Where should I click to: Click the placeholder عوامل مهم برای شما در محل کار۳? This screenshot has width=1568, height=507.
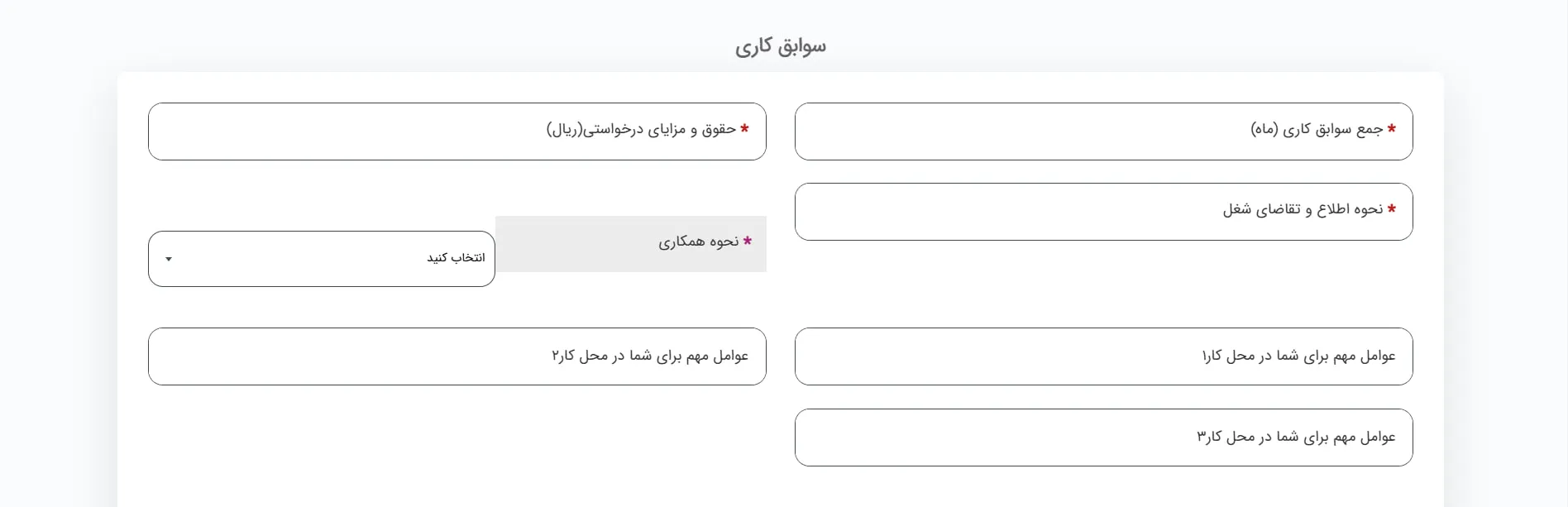point(1296,437)
